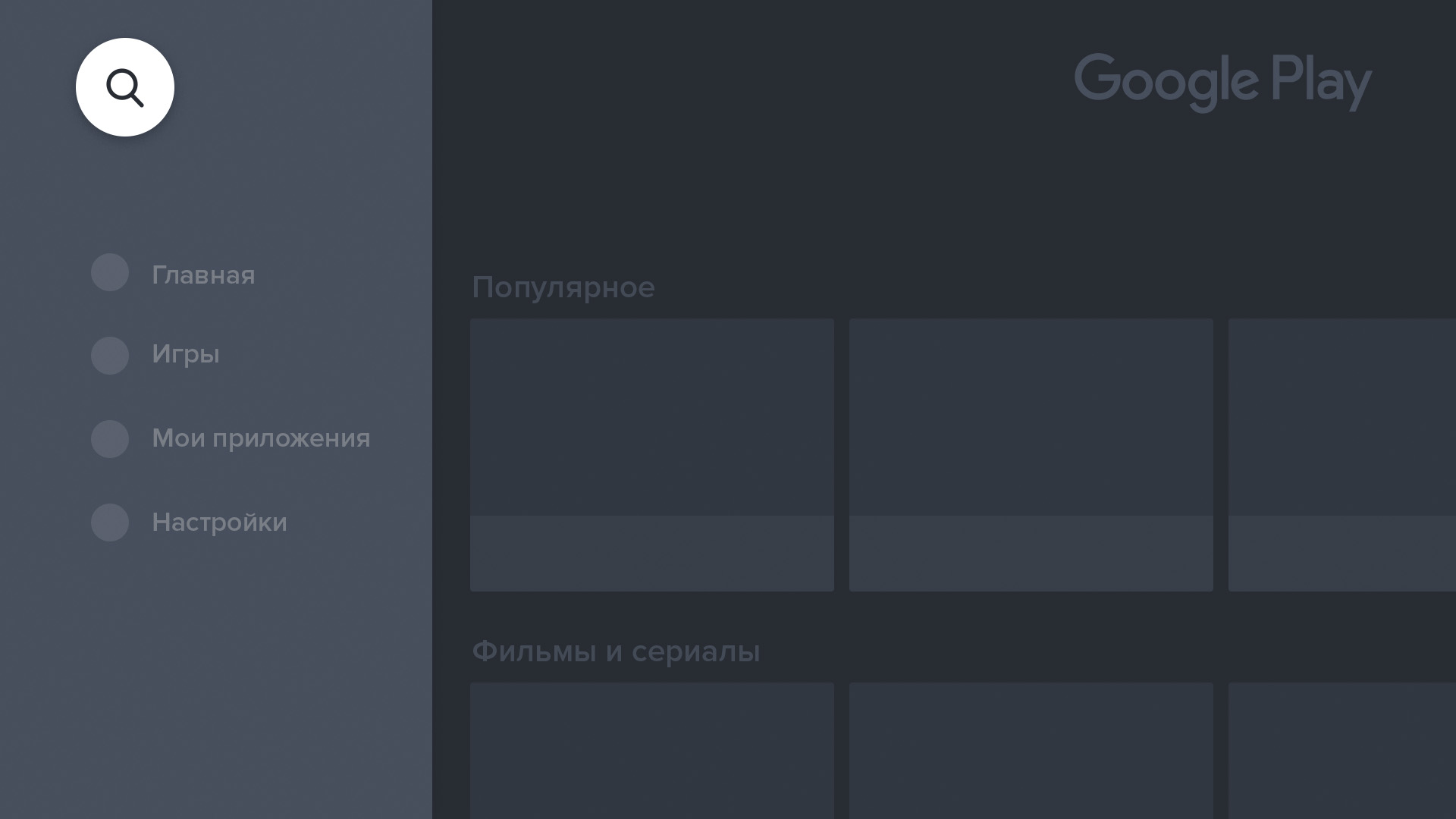Go to Мои приложения

261,438
